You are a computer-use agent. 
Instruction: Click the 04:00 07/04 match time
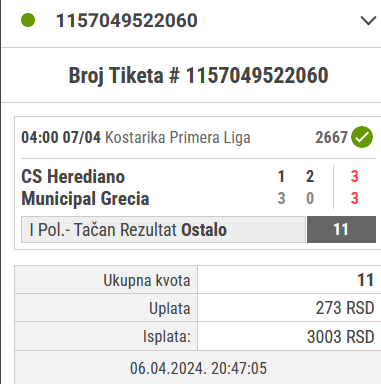click(61, 137)
